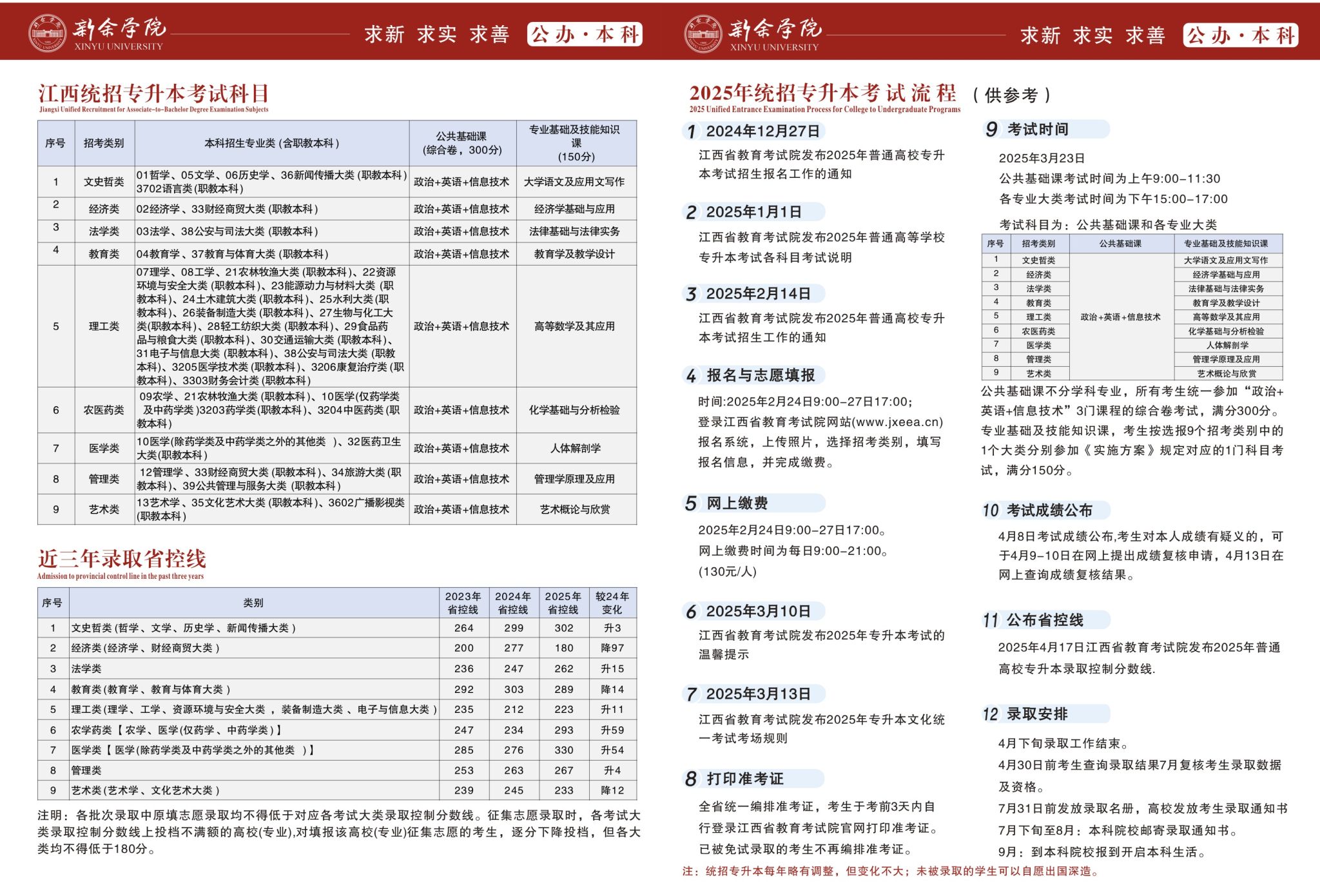Click step number 12 badge beside 录取安排
The image size is (1320, 896).
(991, 714)
